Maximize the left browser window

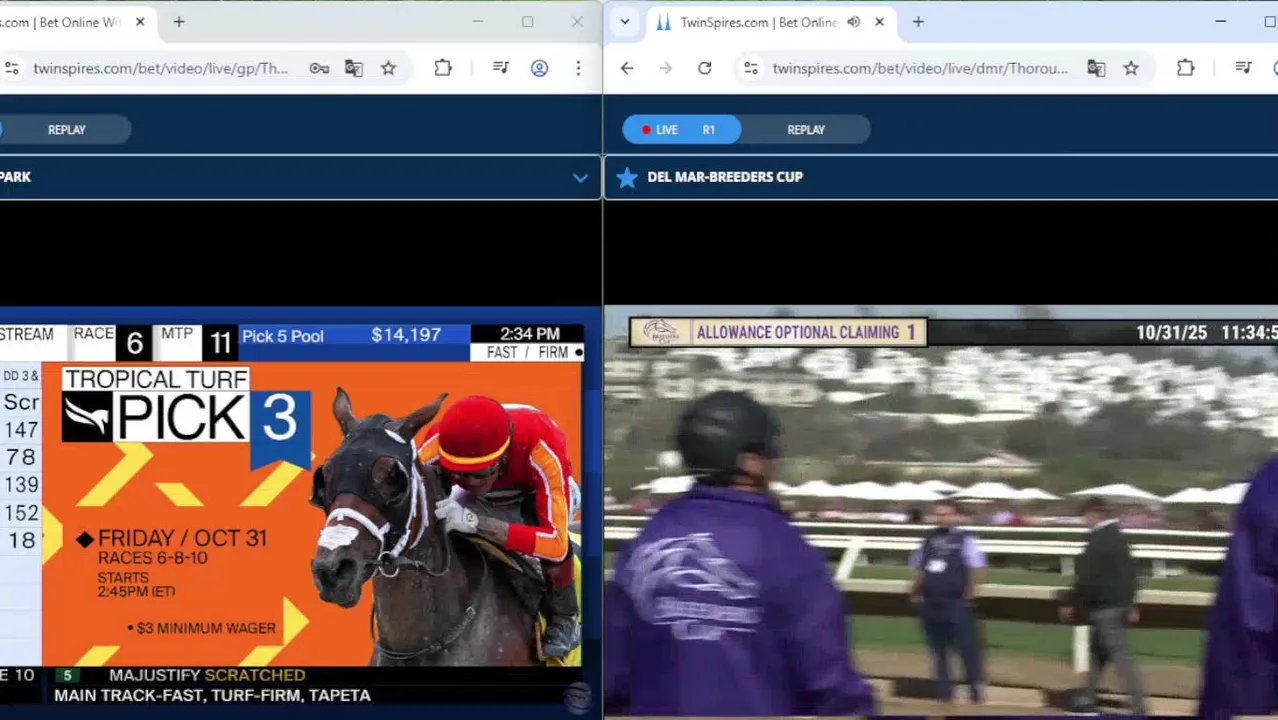point(527,21)
